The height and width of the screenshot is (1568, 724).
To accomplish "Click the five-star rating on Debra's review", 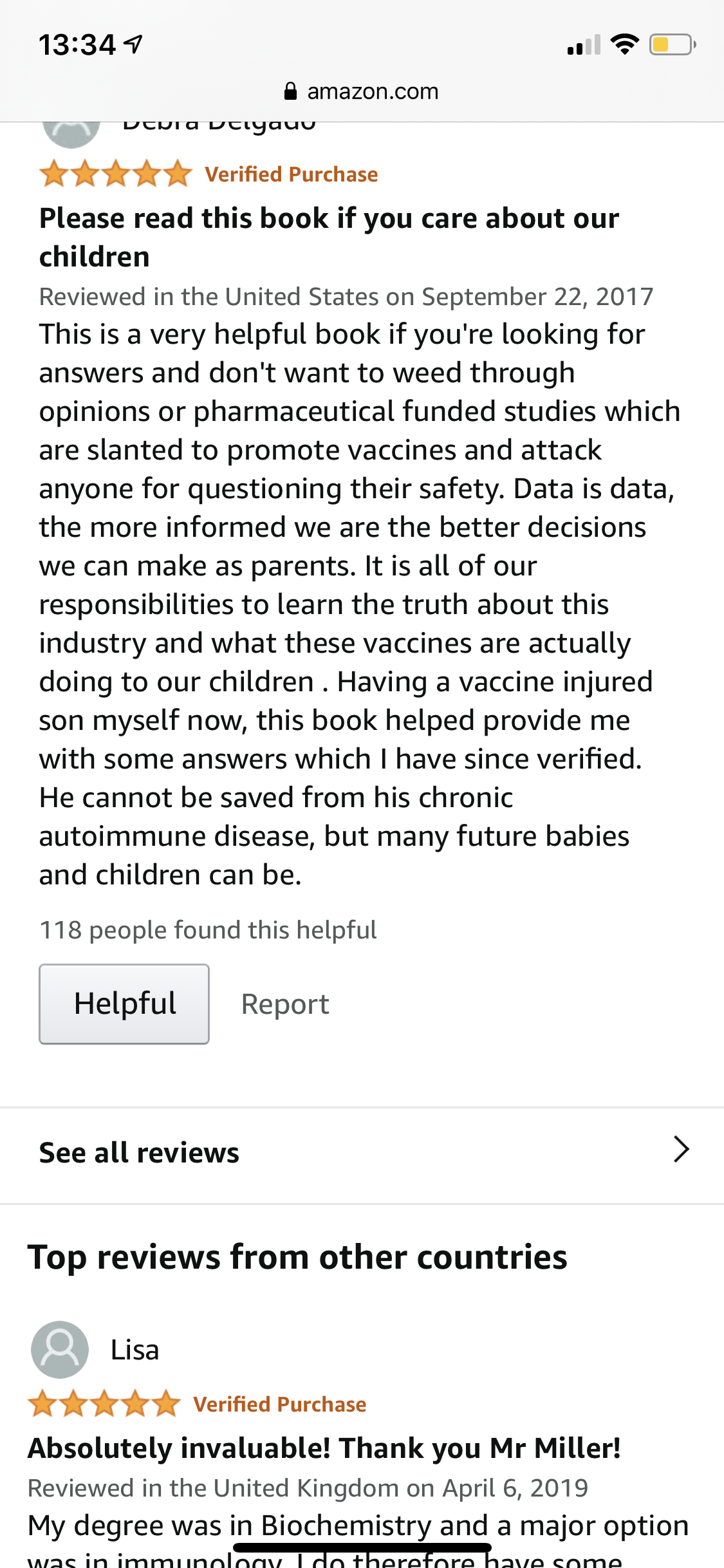I will click(116, 174).
